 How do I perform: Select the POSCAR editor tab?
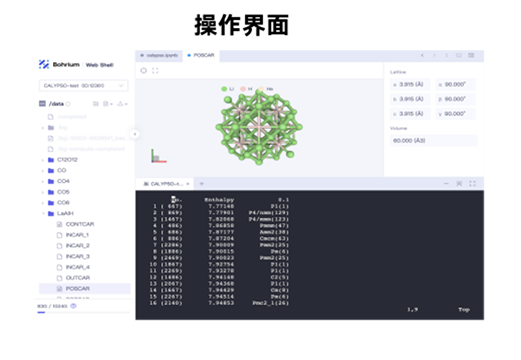click(201, 56)
